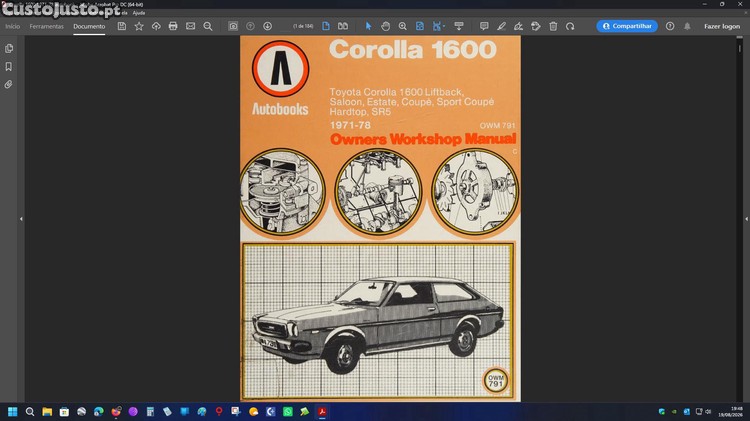Open File Explorer from the taskbar
The image size is (750, 421).
[x=47, y=412]
